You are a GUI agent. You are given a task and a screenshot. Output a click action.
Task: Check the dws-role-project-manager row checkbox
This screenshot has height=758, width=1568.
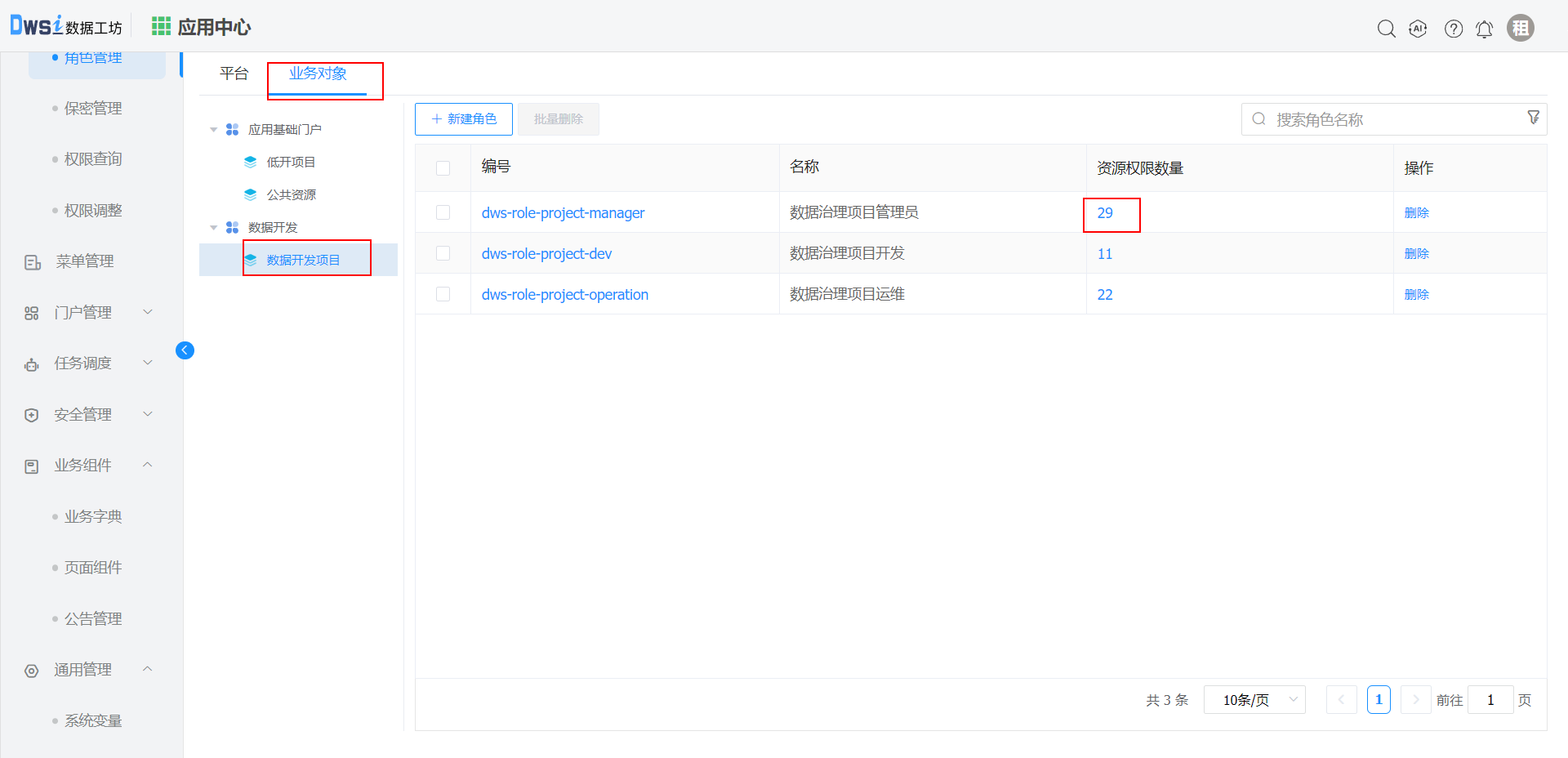[x=443, y=212]
